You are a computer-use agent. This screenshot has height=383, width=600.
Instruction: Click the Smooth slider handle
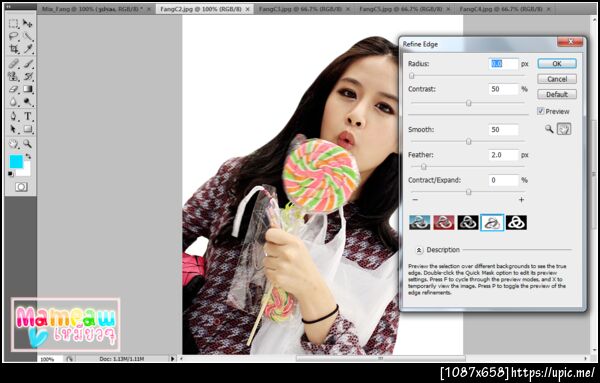[x=468, y=142]
